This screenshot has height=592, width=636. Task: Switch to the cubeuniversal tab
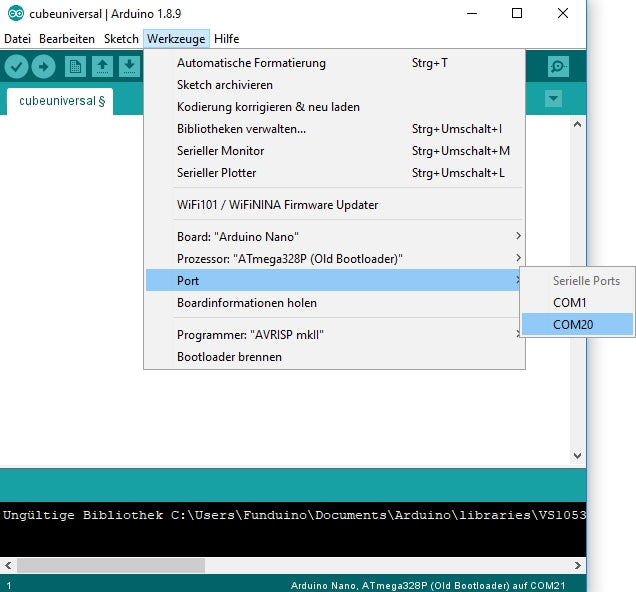pyautogui.click(x=60, y=101)
